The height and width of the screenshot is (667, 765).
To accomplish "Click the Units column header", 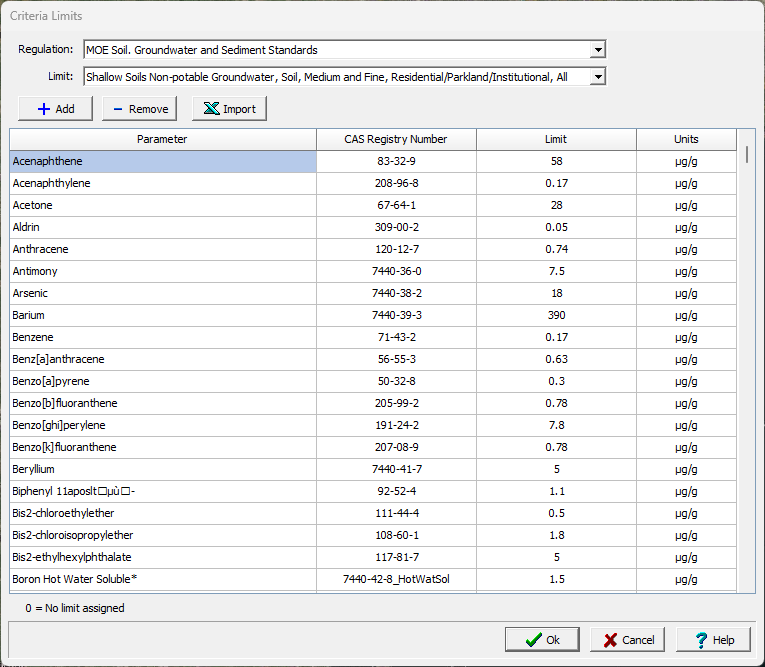I will coord(686,139).
